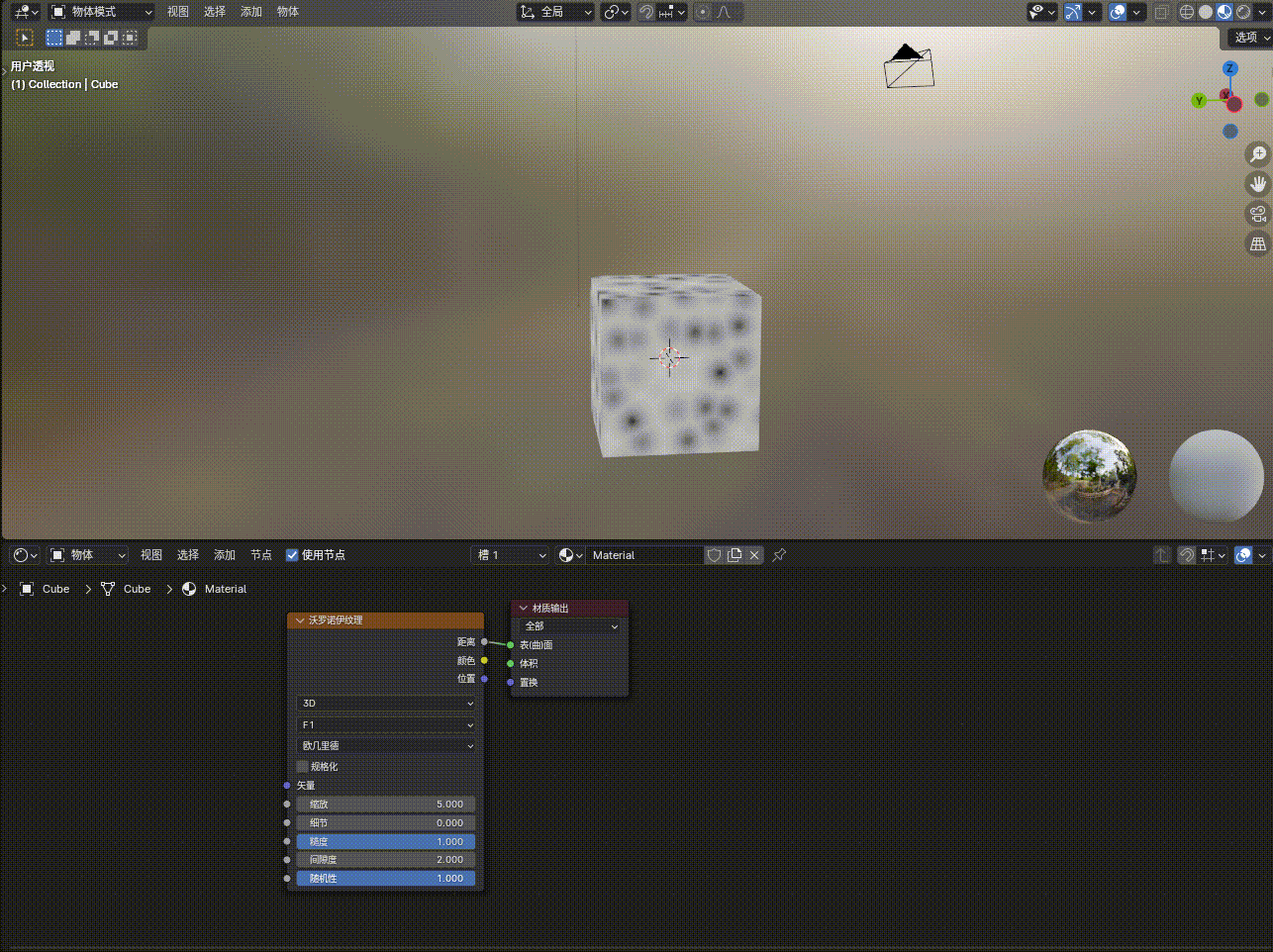The width and height of the screenshot is (1273, 952).
Task: Open the 槽 1 material slot dropdown
Action: [x=510, y=555]
